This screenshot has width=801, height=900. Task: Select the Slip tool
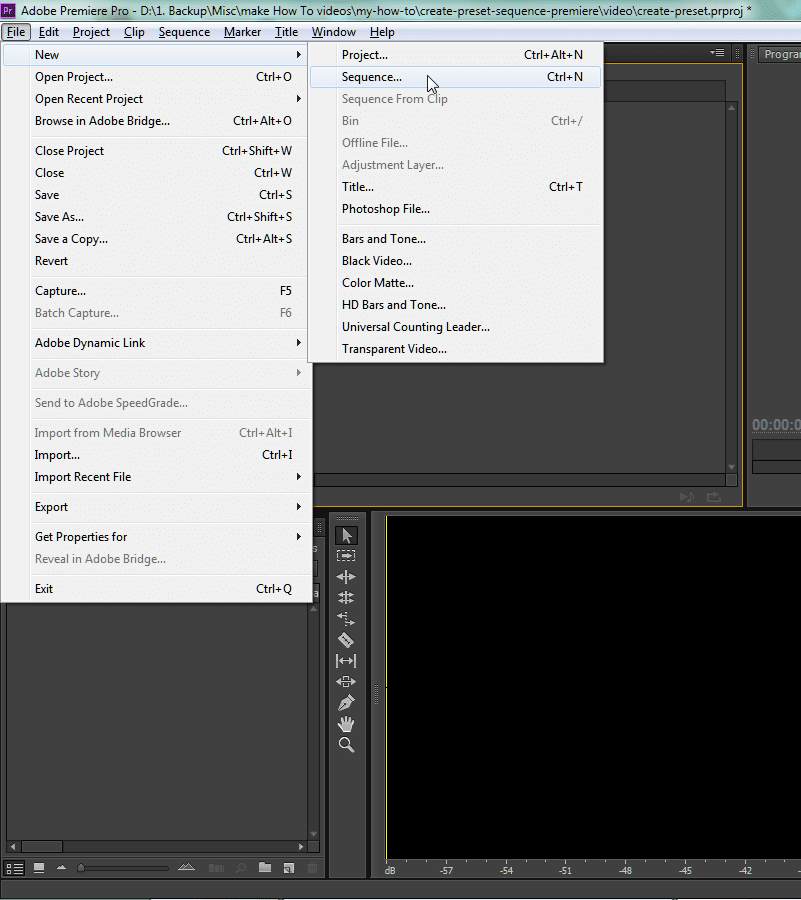[x=346, y=661]
